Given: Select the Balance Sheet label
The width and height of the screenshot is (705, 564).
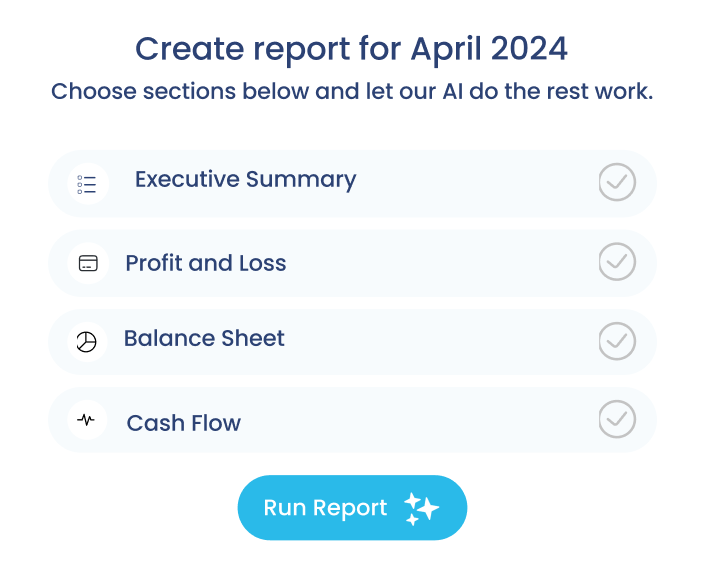Looking at the screenshot, I should point(204,338).
